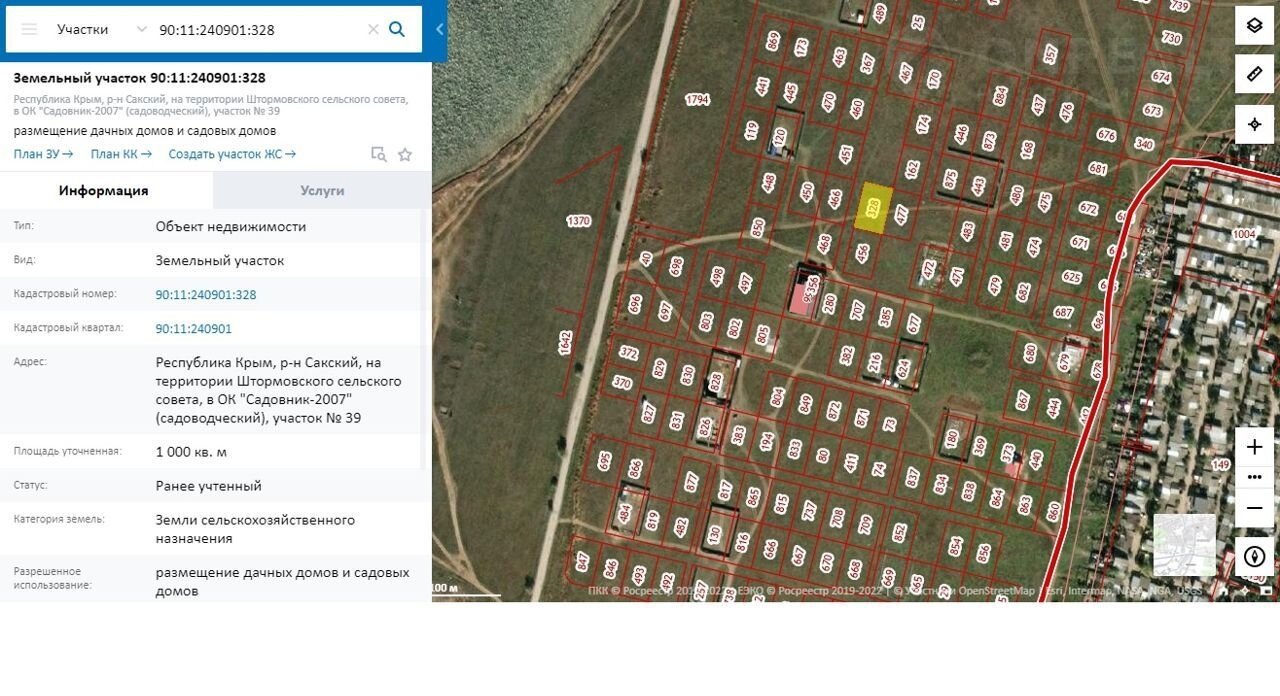Select the Информация tab
This screenshot has height=696, width=1280.
point(103,190)
